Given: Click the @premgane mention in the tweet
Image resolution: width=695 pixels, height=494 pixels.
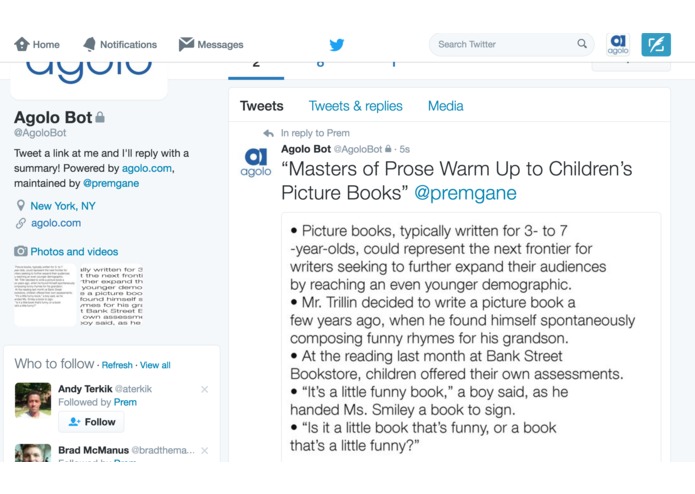Looking at the screenshot, I should pyautogui.click(x=465, y=193).
